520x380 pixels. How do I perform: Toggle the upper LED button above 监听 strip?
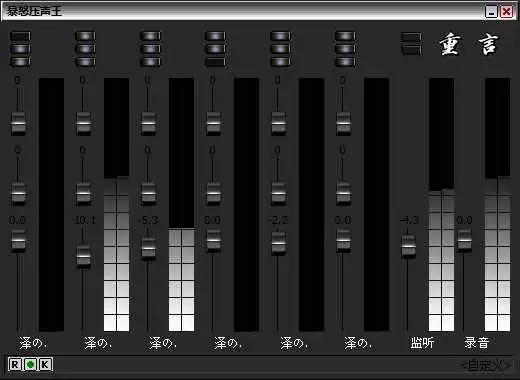(411, 37)
